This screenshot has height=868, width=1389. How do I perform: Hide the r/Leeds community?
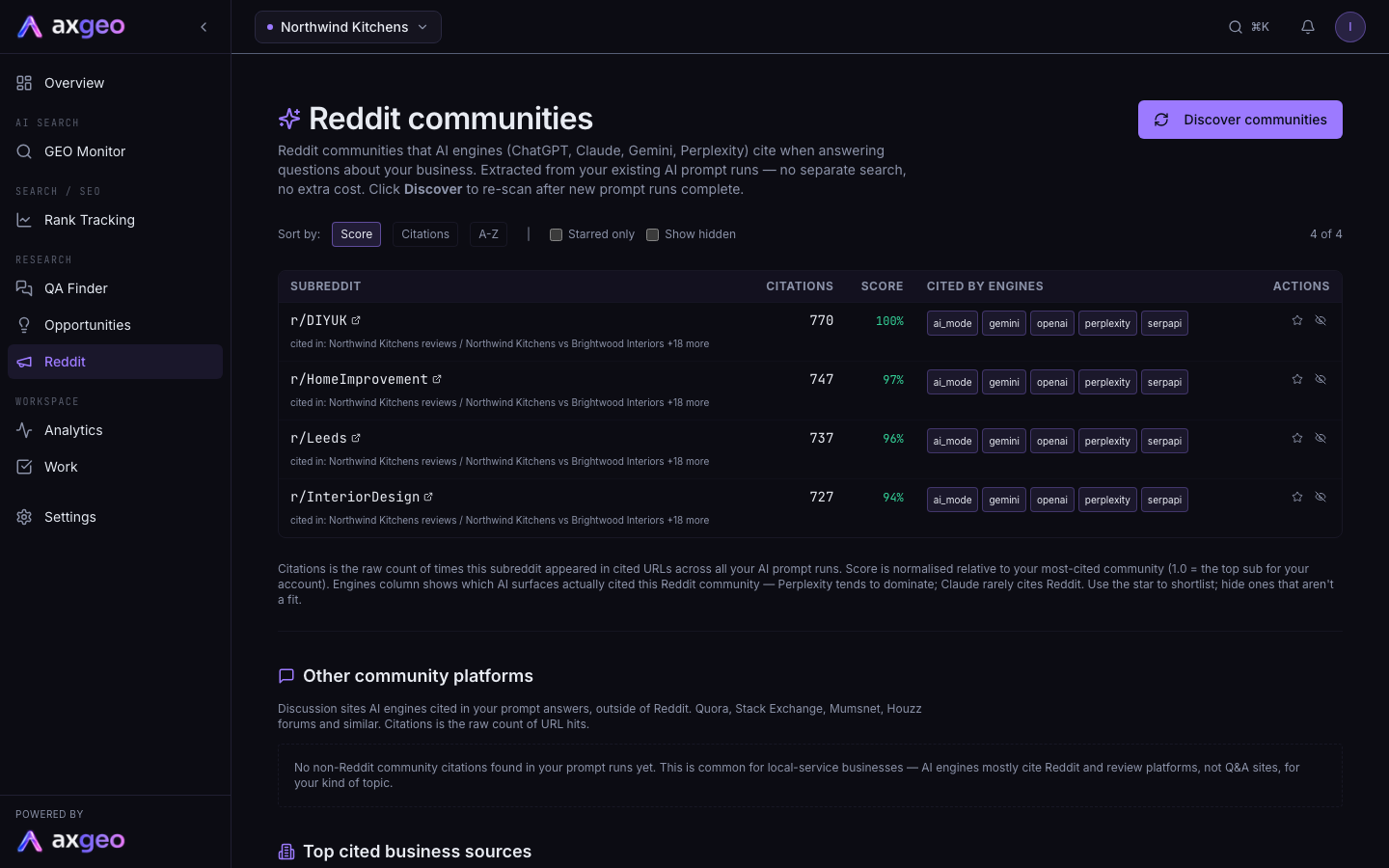point(1321,438)
